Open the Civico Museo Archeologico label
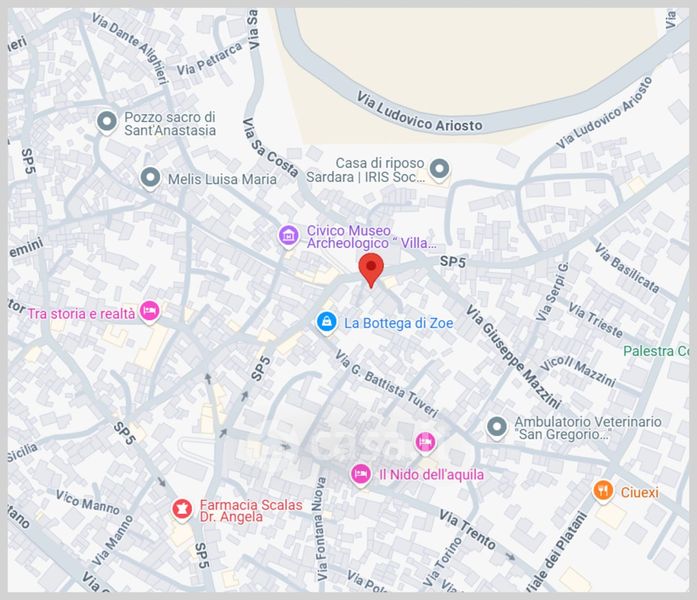This screenshot has height=600, width=697. (x=371, y=237)
